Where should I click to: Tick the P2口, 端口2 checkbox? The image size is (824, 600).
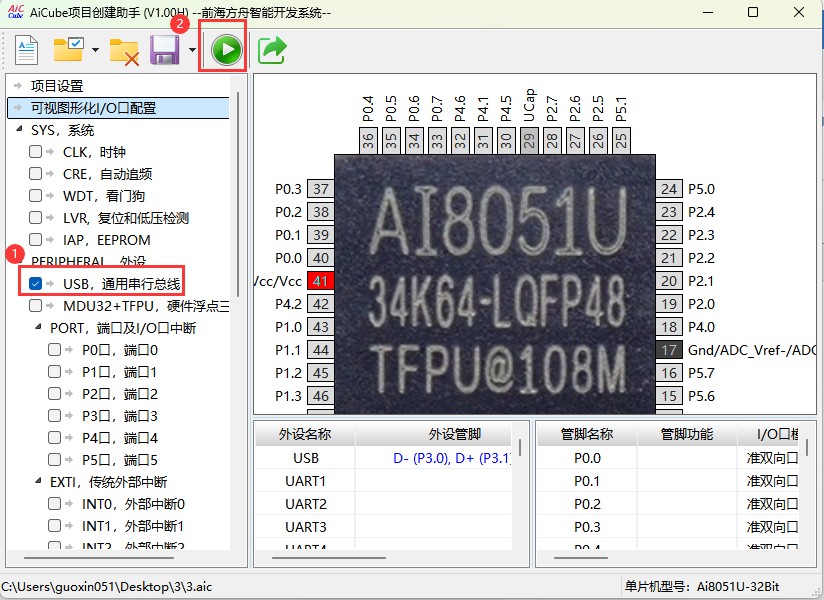coord(54,394)
